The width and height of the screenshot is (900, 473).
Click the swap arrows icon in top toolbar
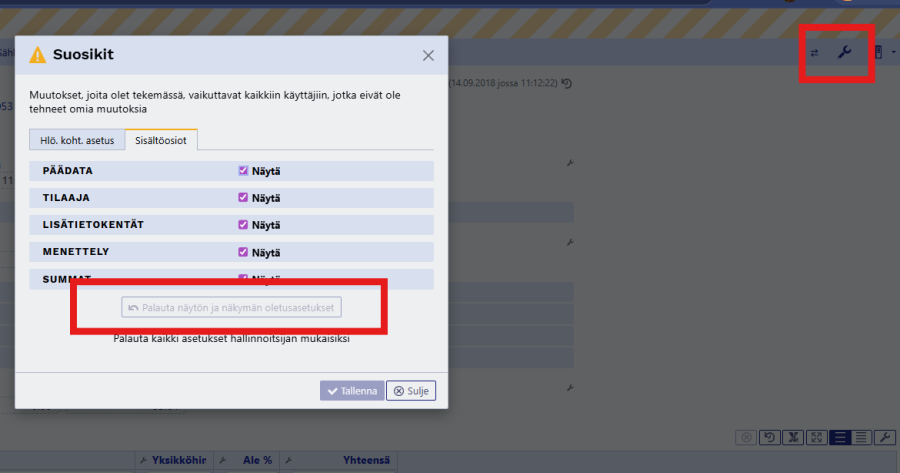point(814,53)
